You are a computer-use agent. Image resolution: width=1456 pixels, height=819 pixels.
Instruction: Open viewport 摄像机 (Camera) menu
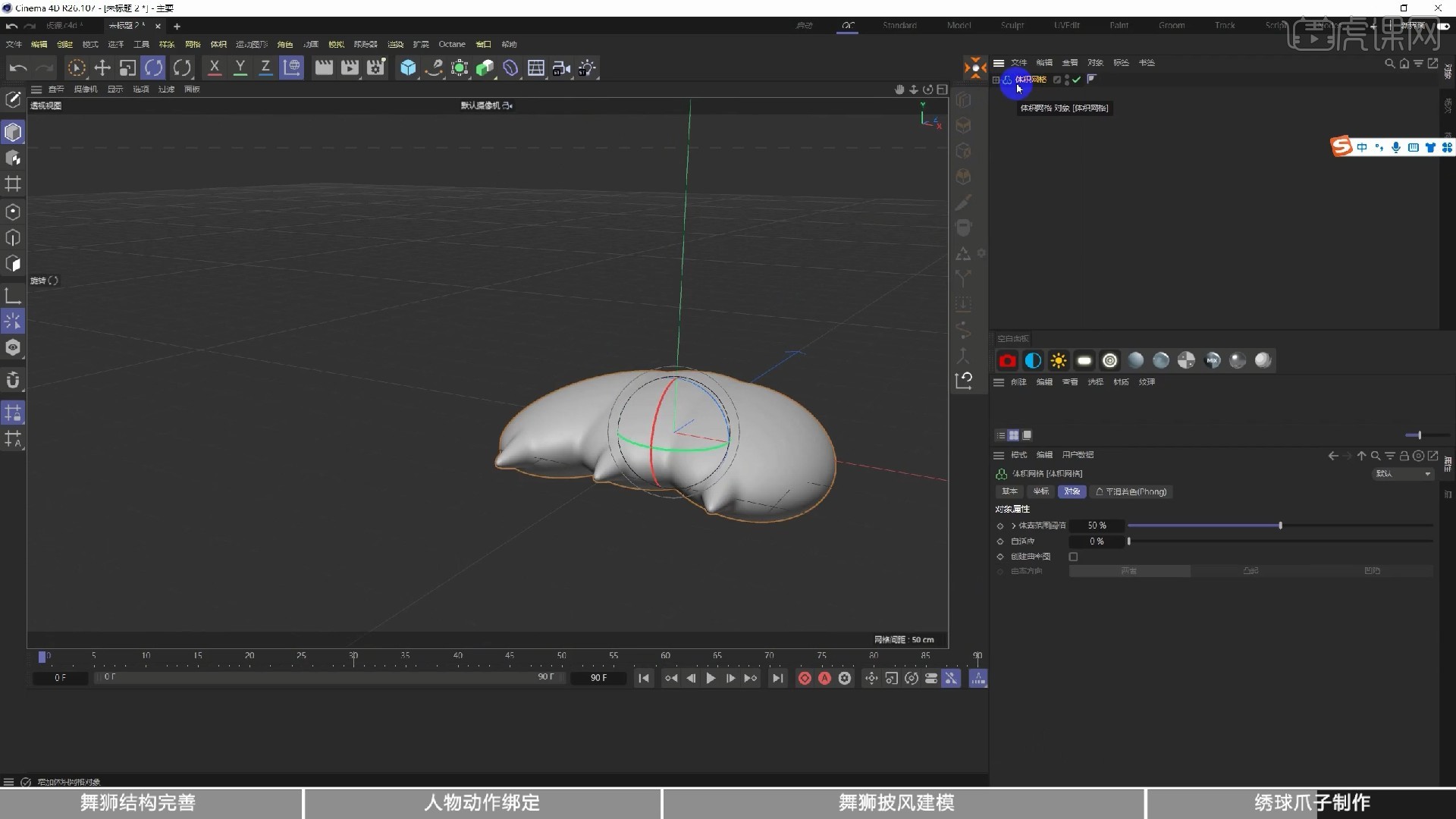pos(85,89)
